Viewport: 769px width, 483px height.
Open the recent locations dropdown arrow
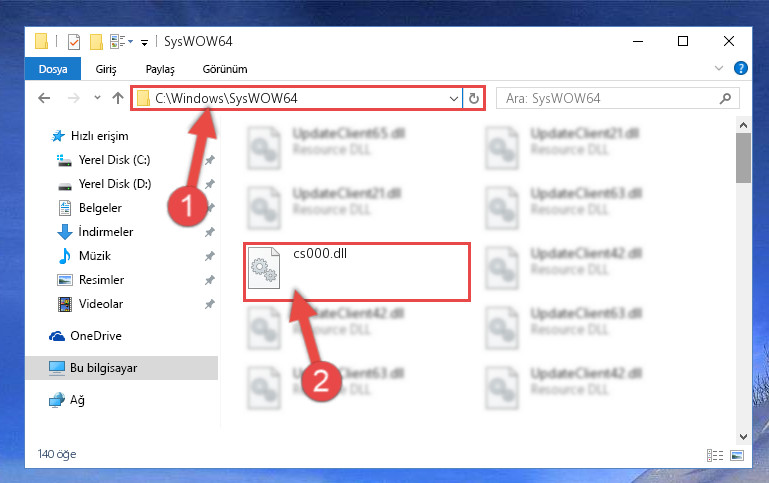point(98,98)
